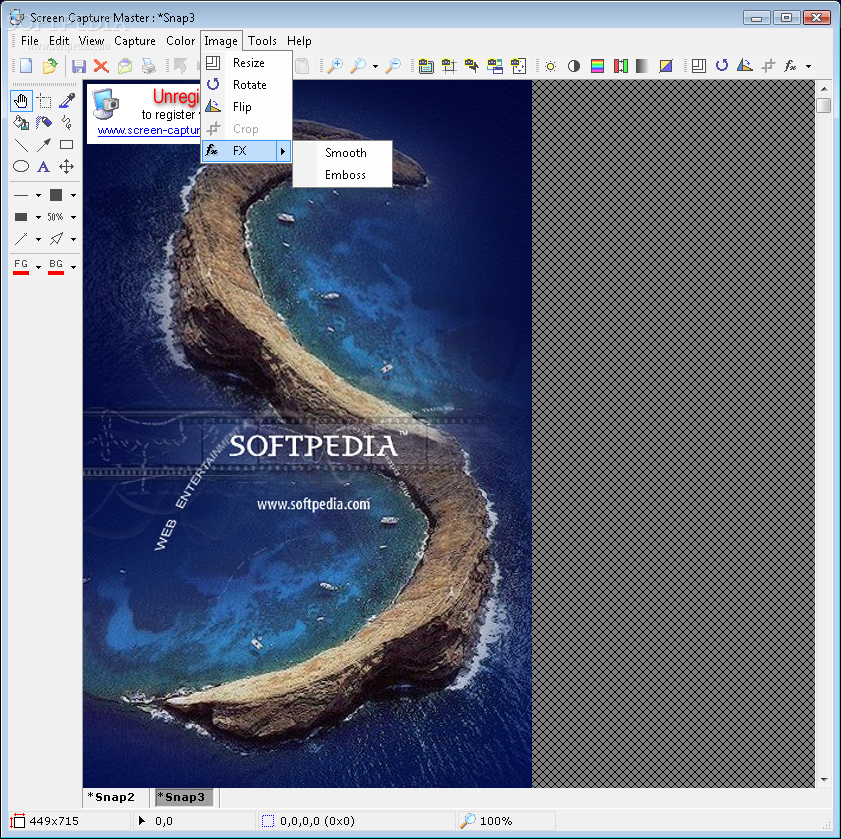The height and width of the screenshot is (839, 841).
Task: Open the BG color dropdown arrow
Action: click(73, 267)
